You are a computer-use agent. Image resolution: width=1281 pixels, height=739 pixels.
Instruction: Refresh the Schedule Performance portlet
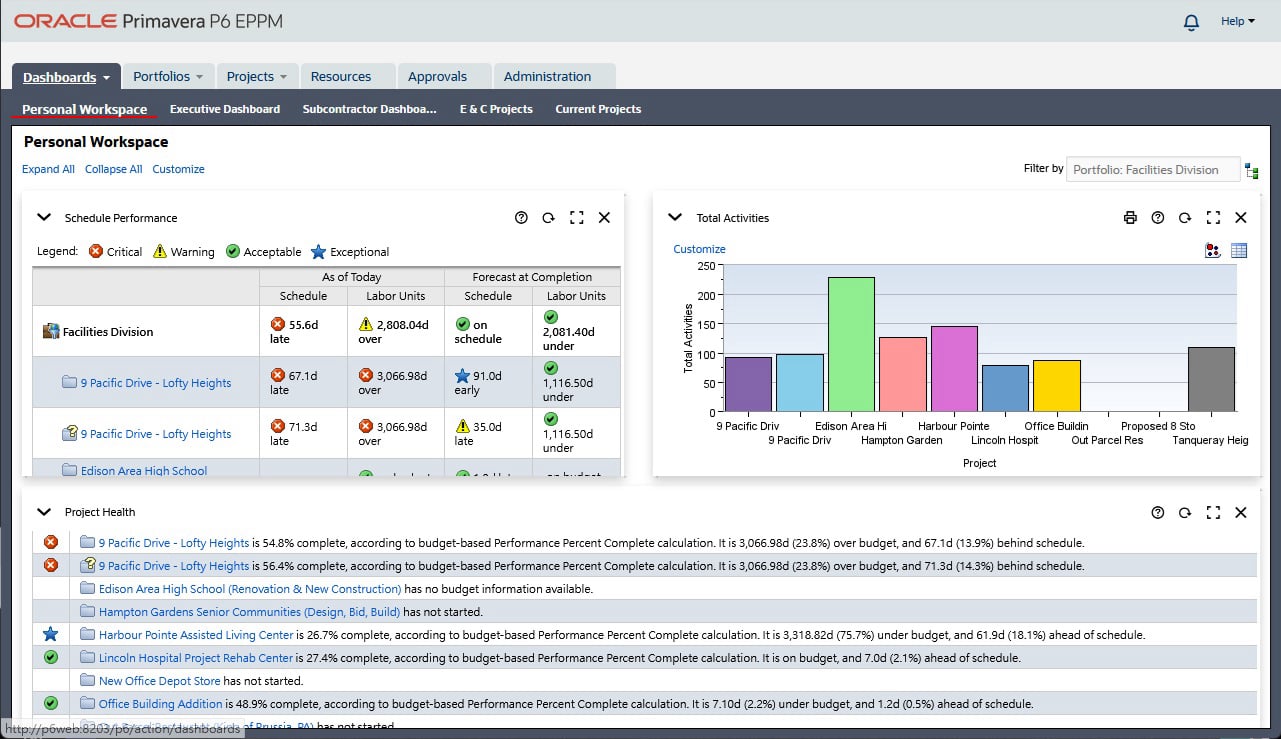click(x=548, y=218)
